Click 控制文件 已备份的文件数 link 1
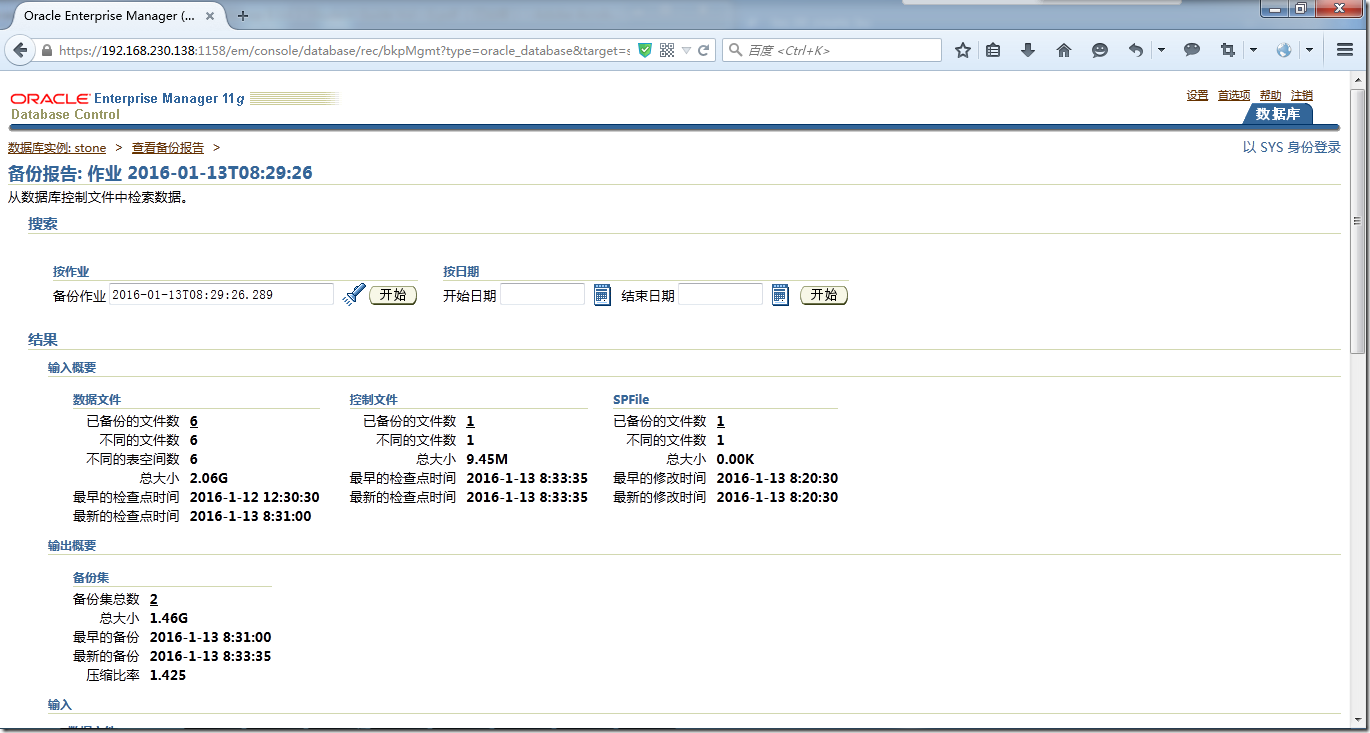The image size is (1370, 733). pos(470,421)
